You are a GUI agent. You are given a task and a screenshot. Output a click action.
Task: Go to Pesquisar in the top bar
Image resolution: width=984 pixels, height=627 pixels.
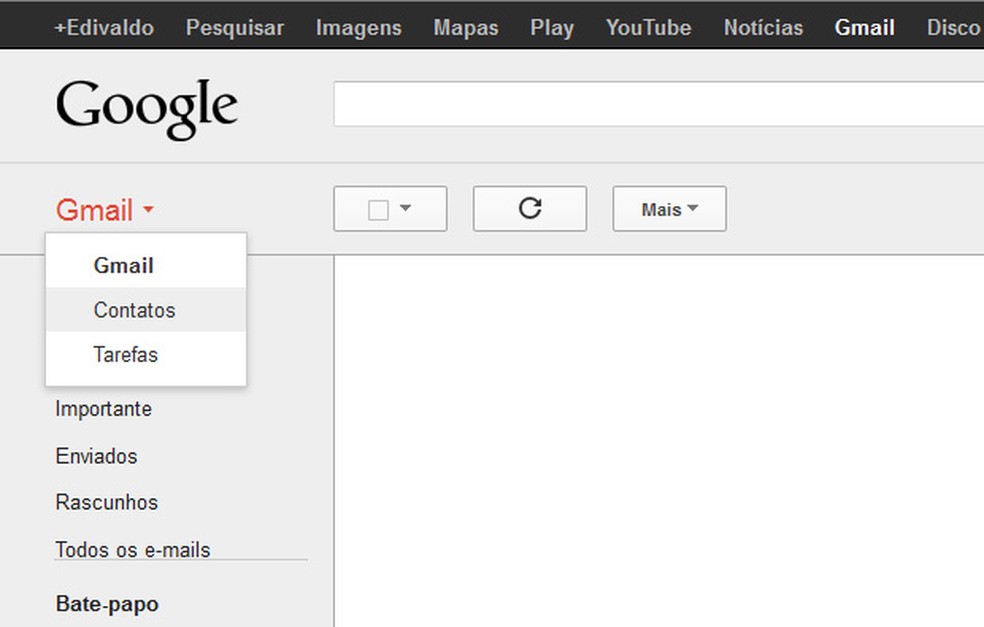235,28
